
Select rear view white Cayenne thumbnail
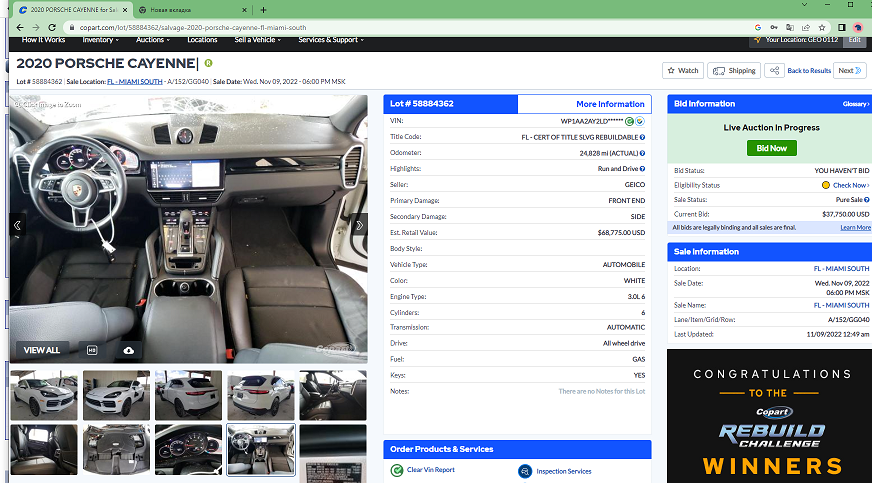(x=261, y=395)
